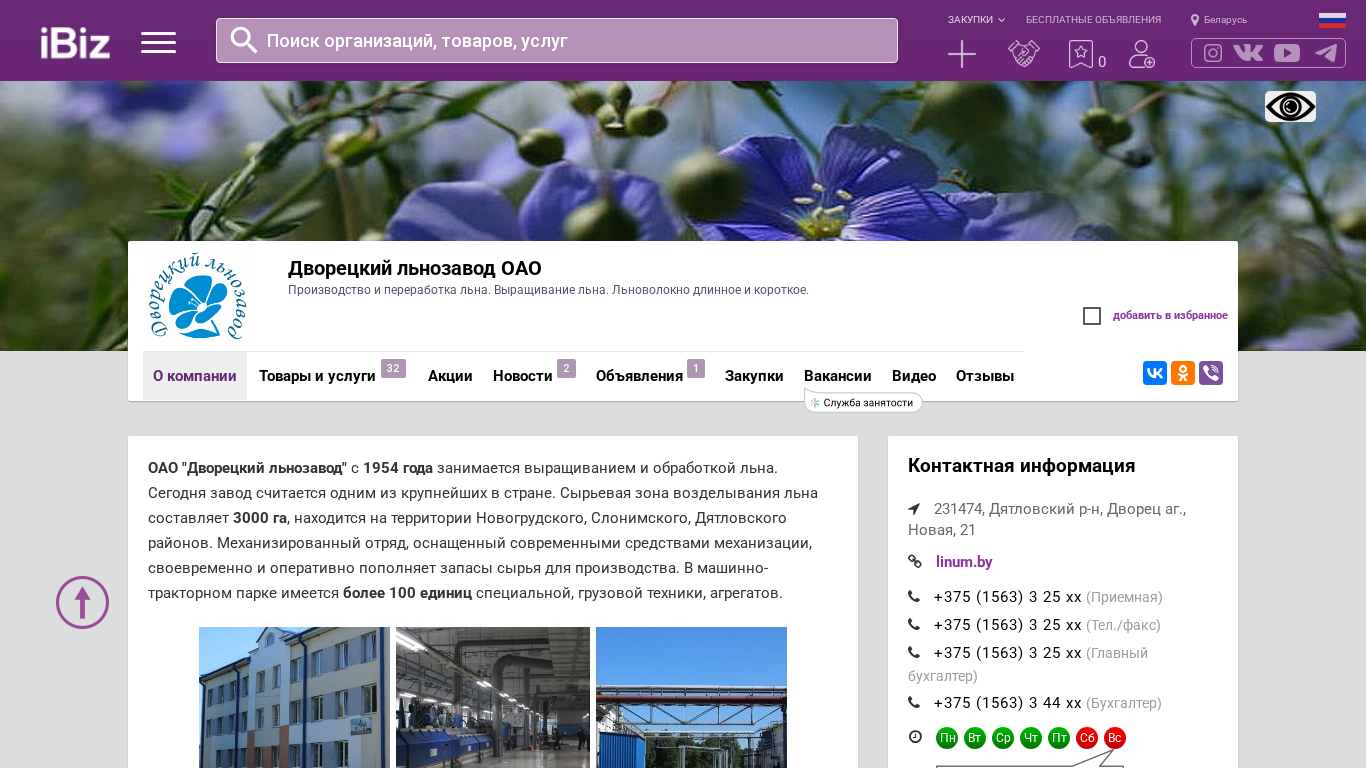
Task: Open the YouTube channel icon
Action: point(1287,53)
